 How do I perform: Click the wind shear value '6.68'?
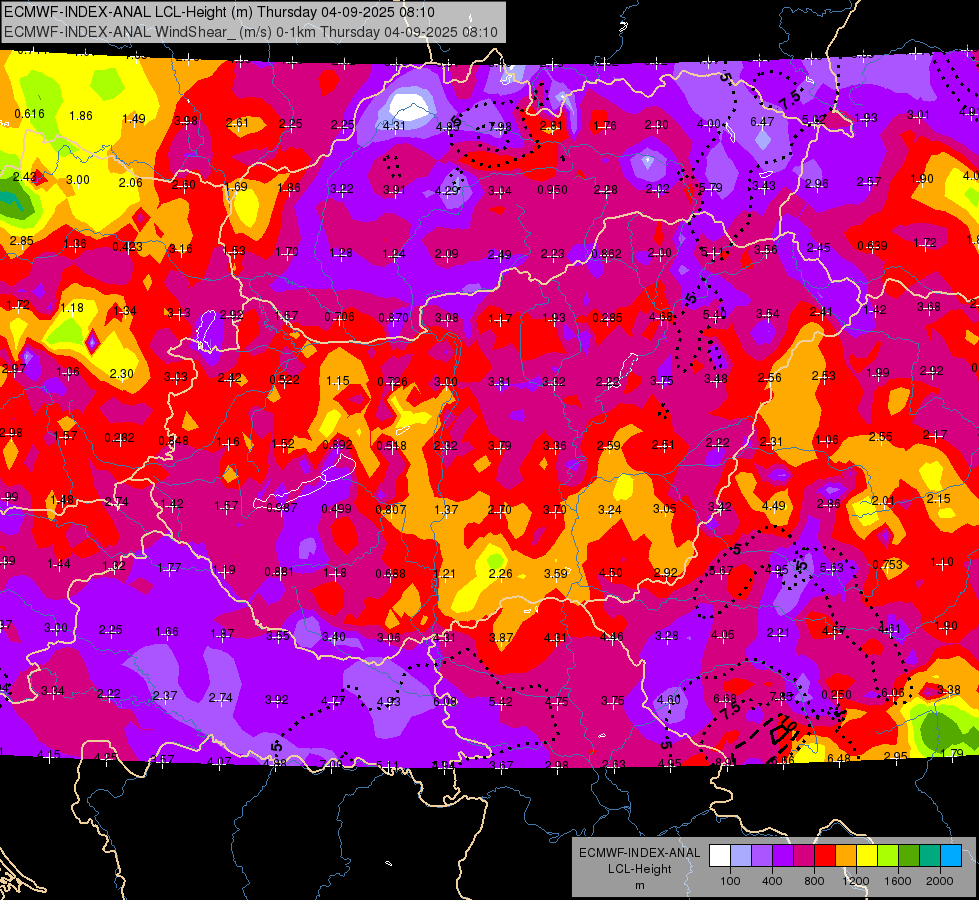click(x=725, y=698)
